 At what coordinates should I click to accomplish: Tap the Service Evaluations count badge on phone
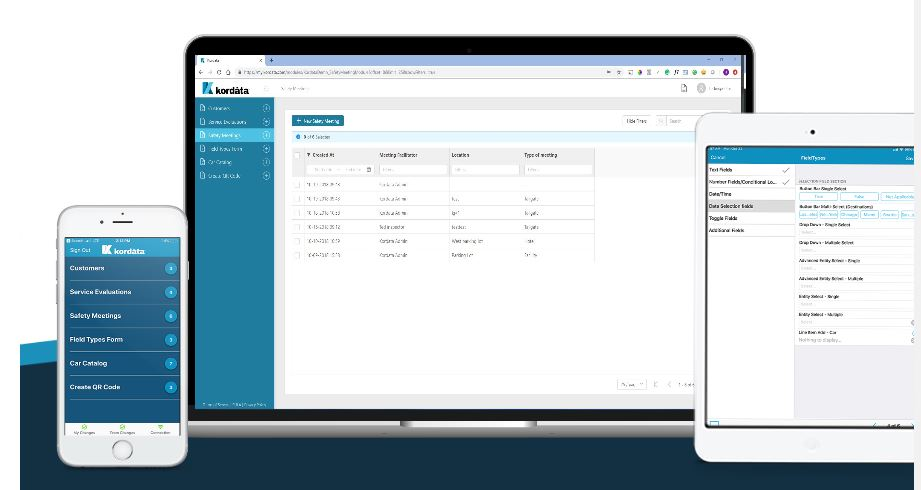click(170, 292)
